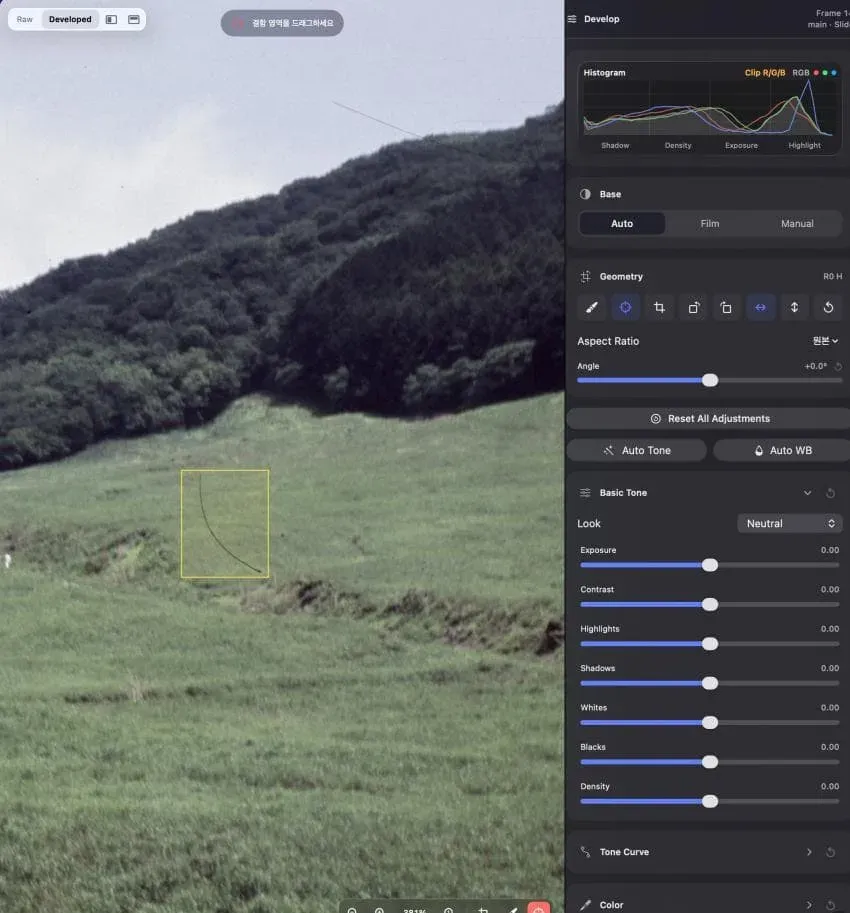Switch to top-bottom split view
850x913 pixels.
pos(134,19)
